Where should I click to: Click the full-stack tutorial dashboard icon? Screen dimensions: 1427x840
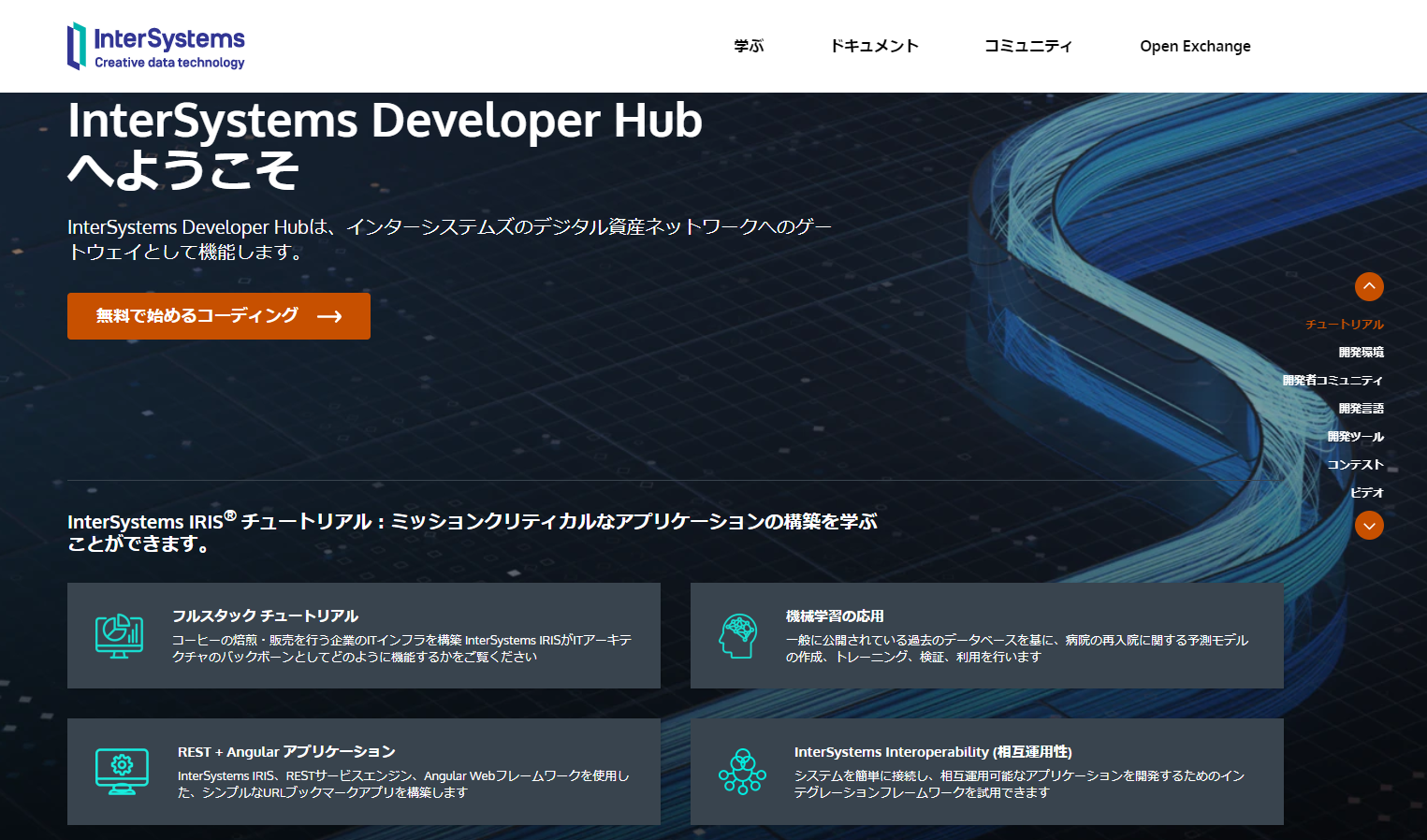pos(119,636)
